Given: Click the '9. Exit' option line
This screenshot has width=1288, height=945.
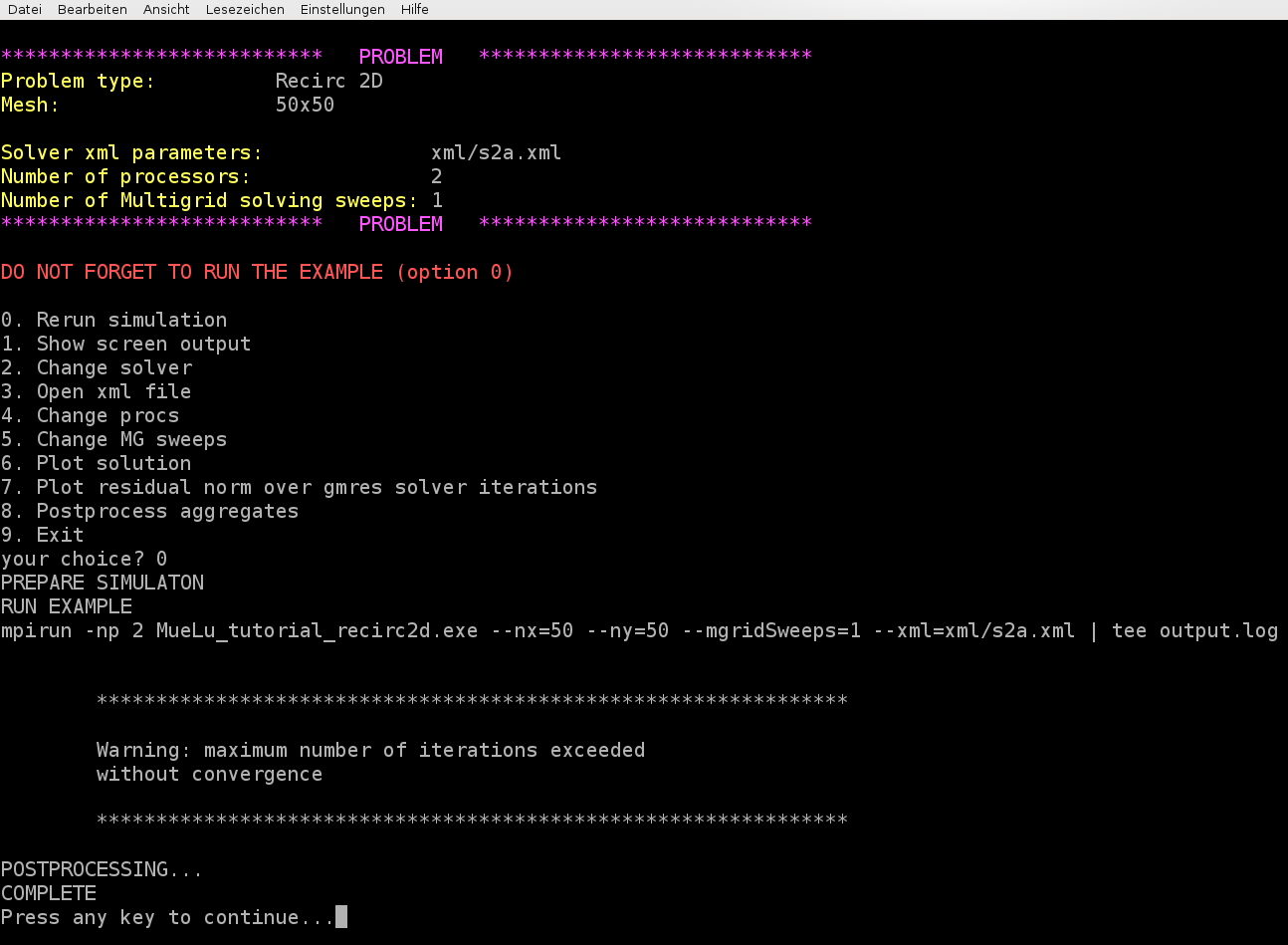Looking at the screenshot, I should coord(43,535).
